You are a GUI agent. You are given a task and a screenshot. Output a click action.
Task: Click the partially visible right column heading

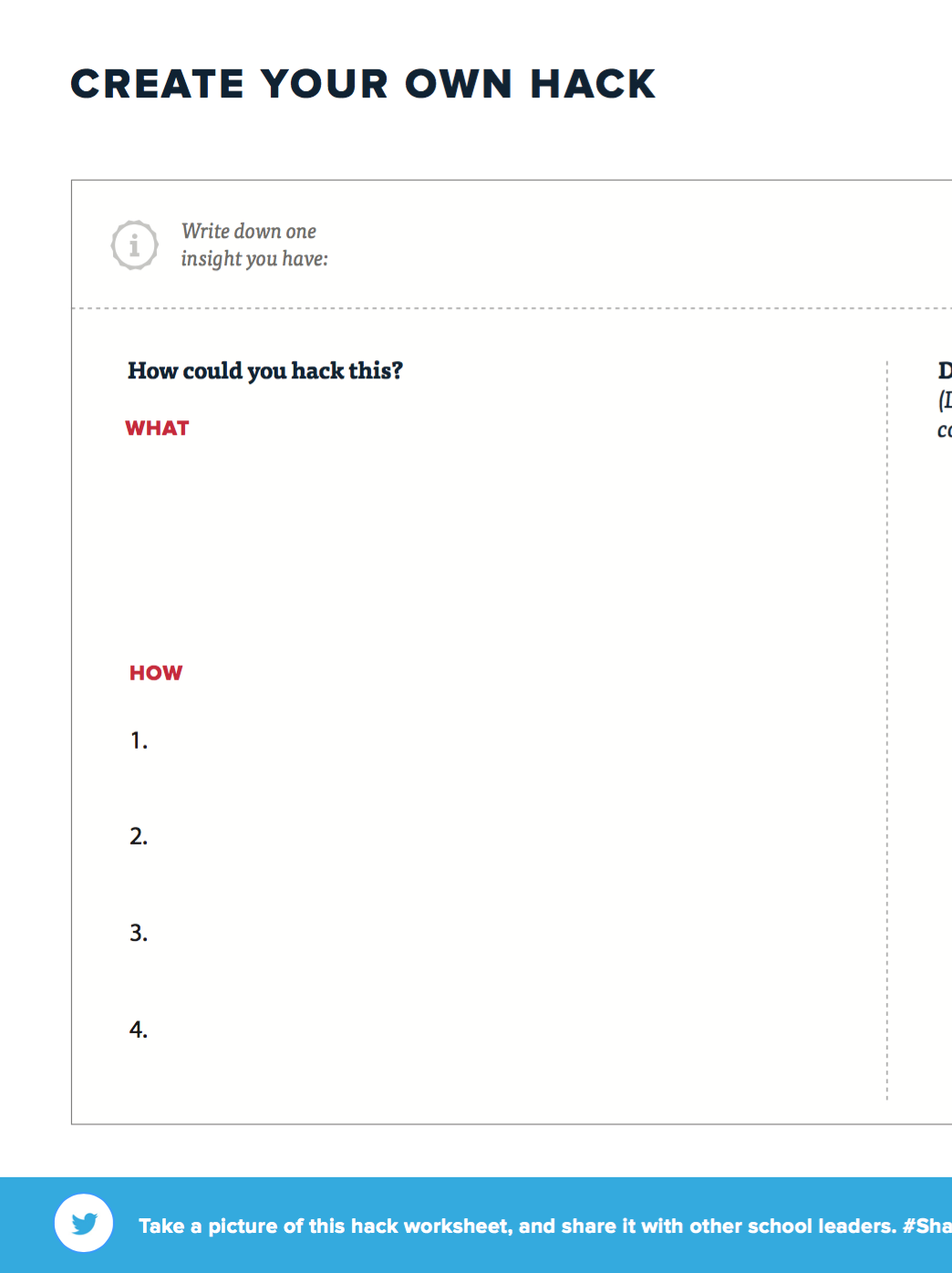click(x=945, y=370)
